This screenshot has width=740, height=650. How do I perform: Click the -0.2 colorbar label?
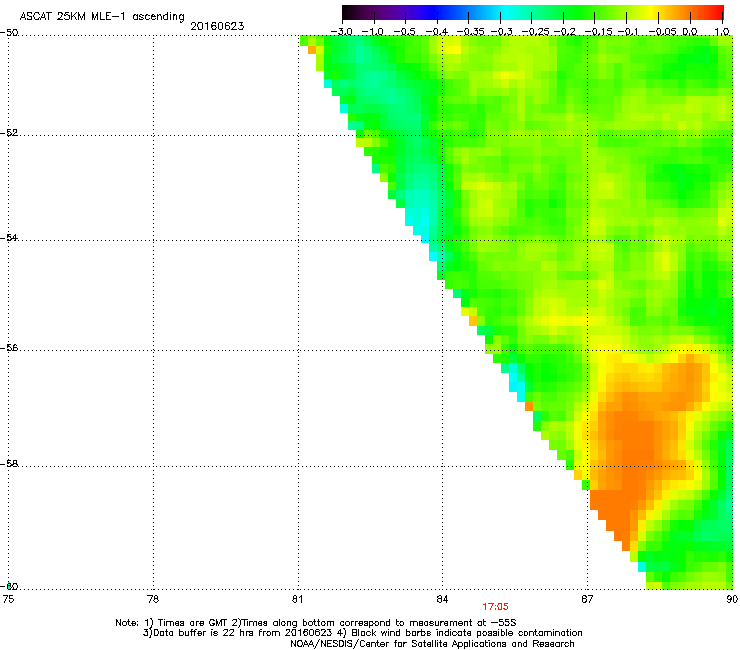tap(564, 32)
